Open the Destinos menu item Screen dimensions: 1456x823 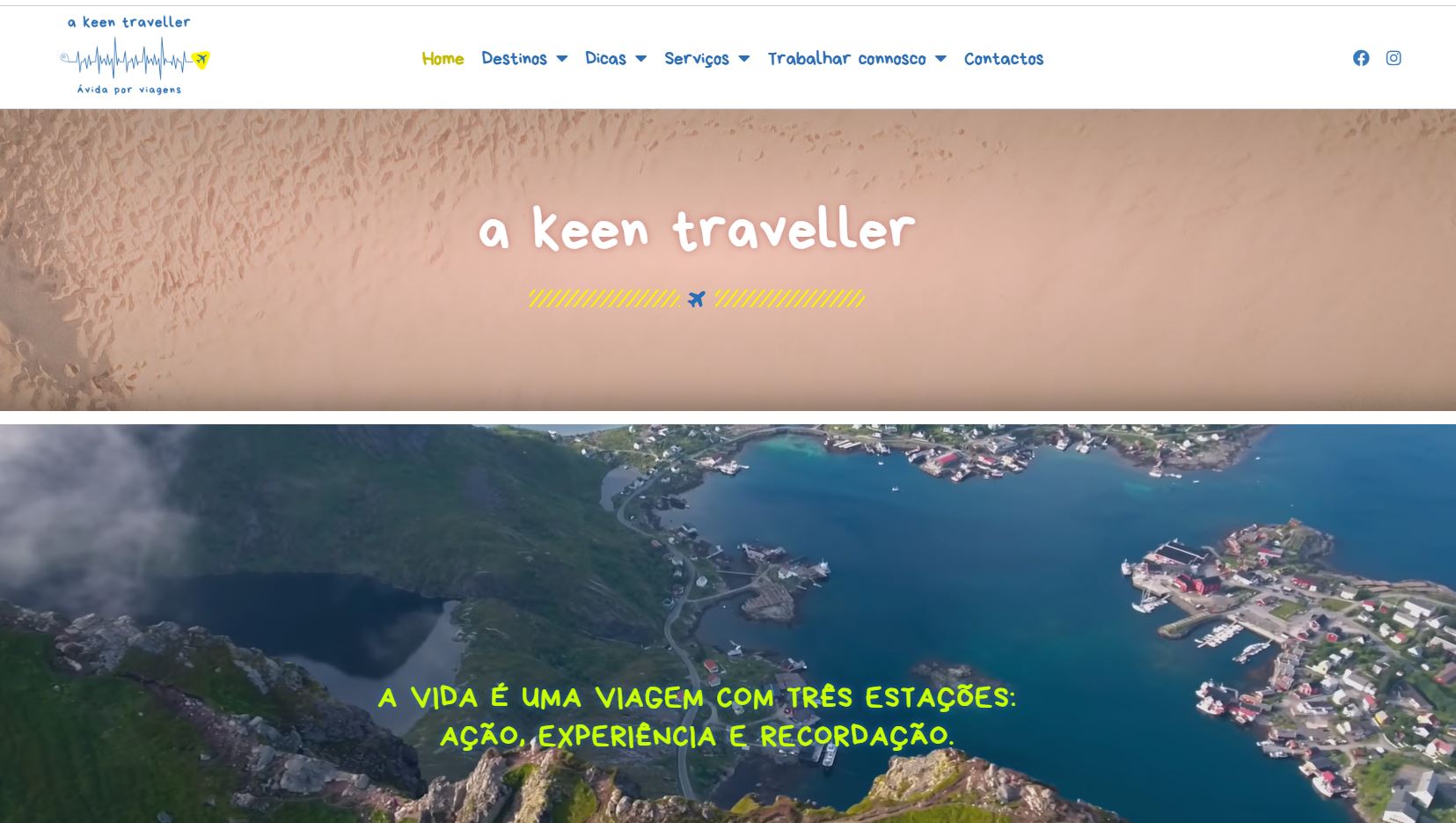(515, 59)
